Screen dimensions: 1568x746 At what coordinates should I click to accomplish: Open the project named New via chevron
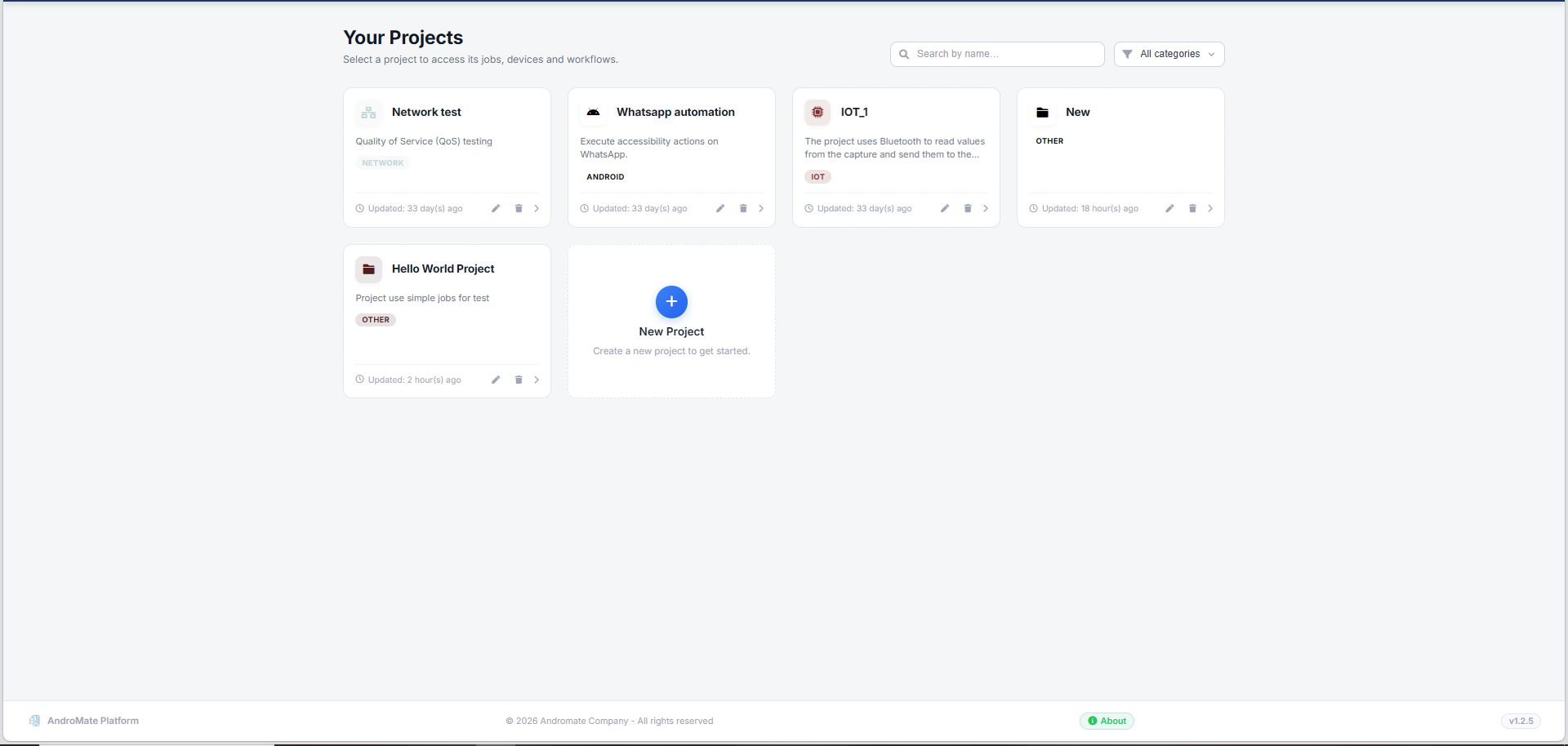1210,208
